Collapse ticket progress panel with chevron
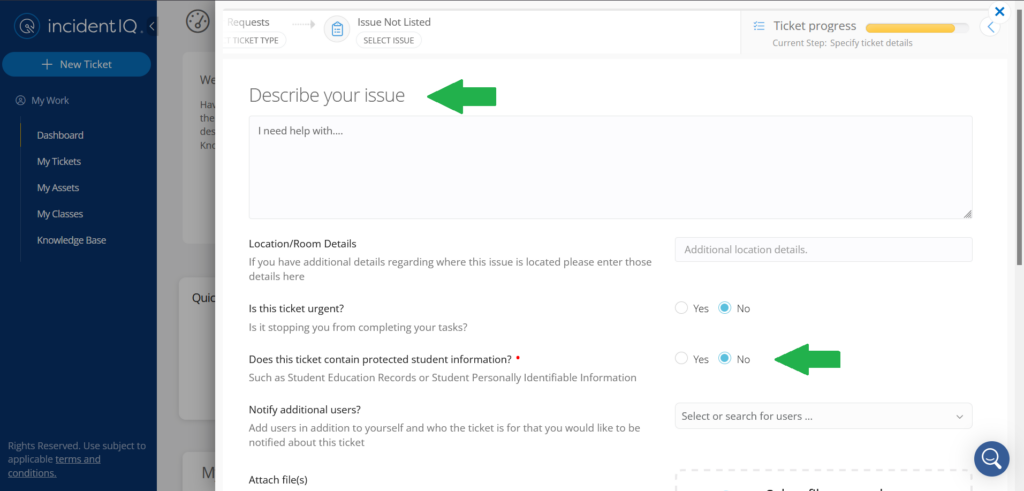Image resolution: width=1024 pixels, height=491 pixels. [x=990, y=27]
